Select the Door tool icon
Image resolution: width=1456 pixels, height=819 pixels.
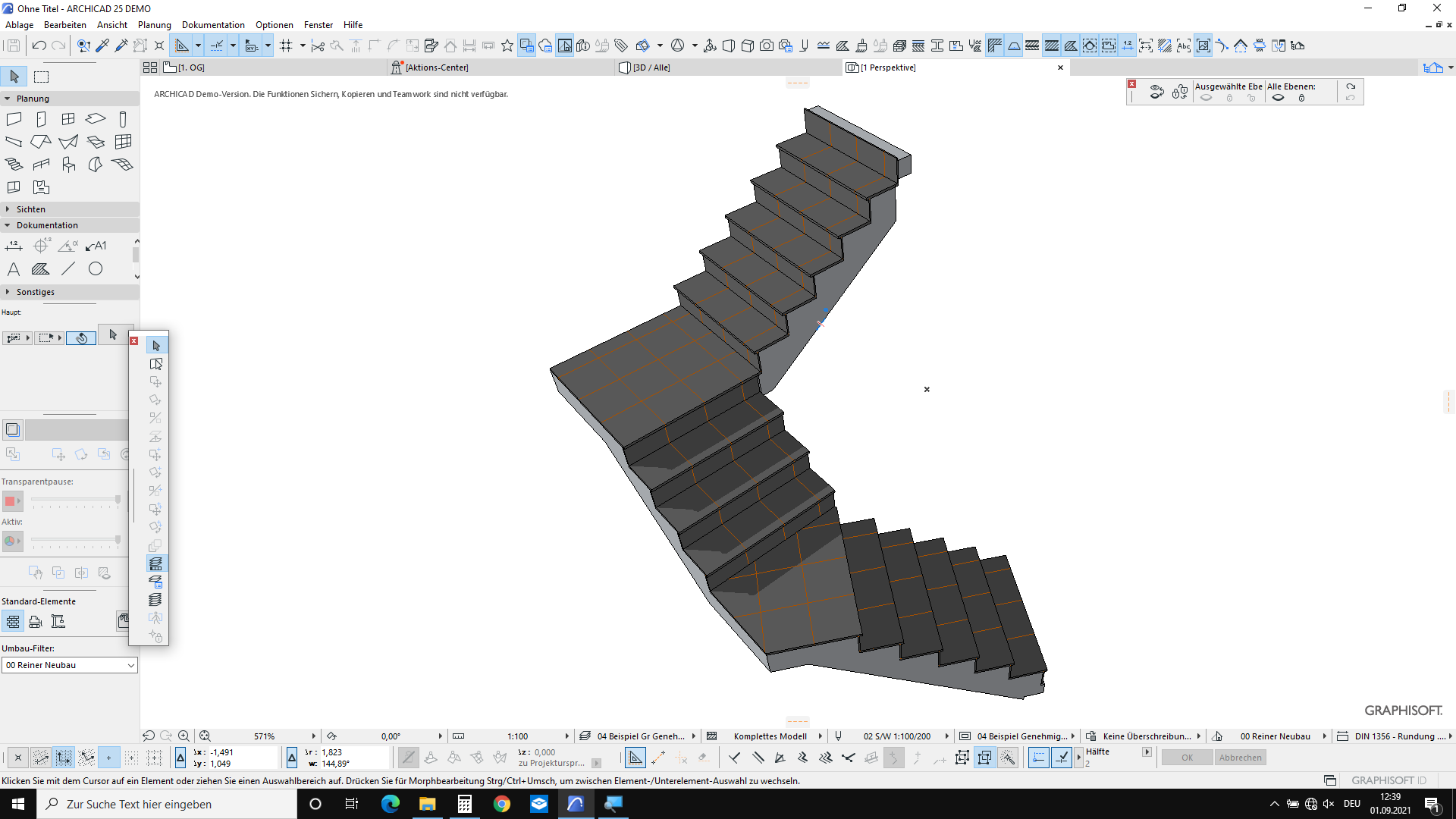pyautogui.click(x=41, y=119)
